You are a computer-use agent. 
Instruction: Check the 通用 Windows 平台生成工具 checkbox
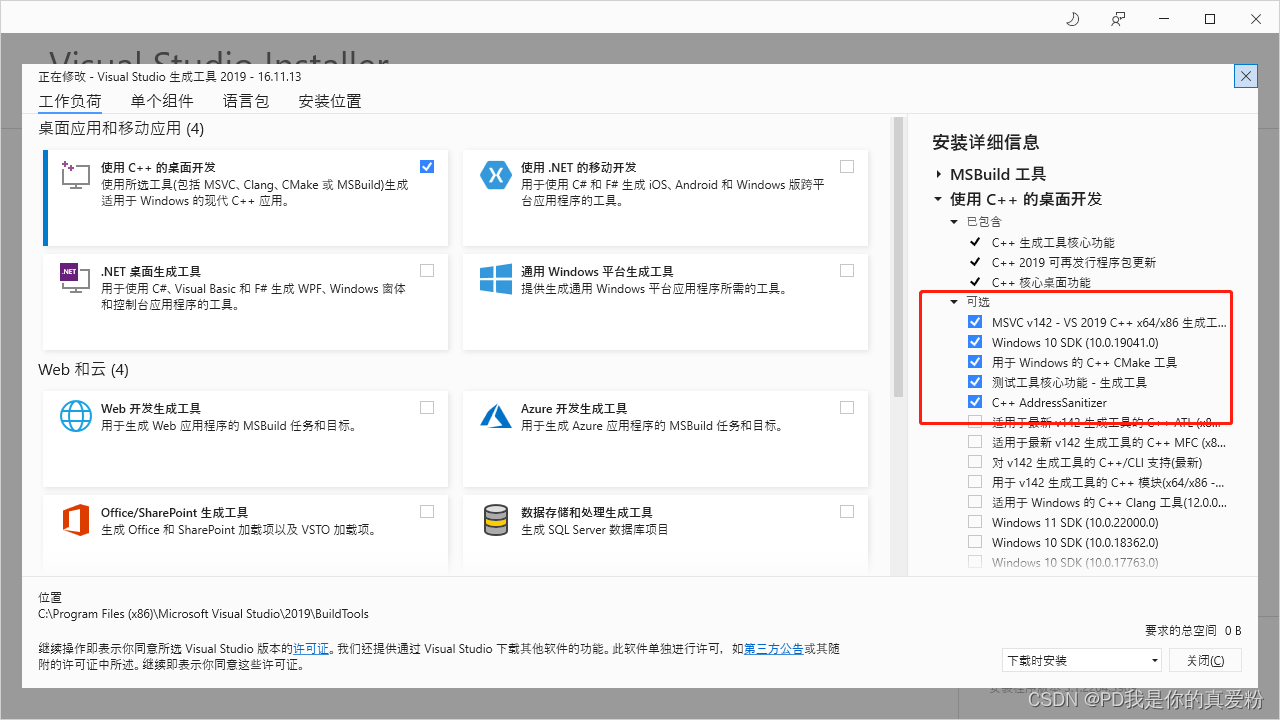tap(847, 270)
